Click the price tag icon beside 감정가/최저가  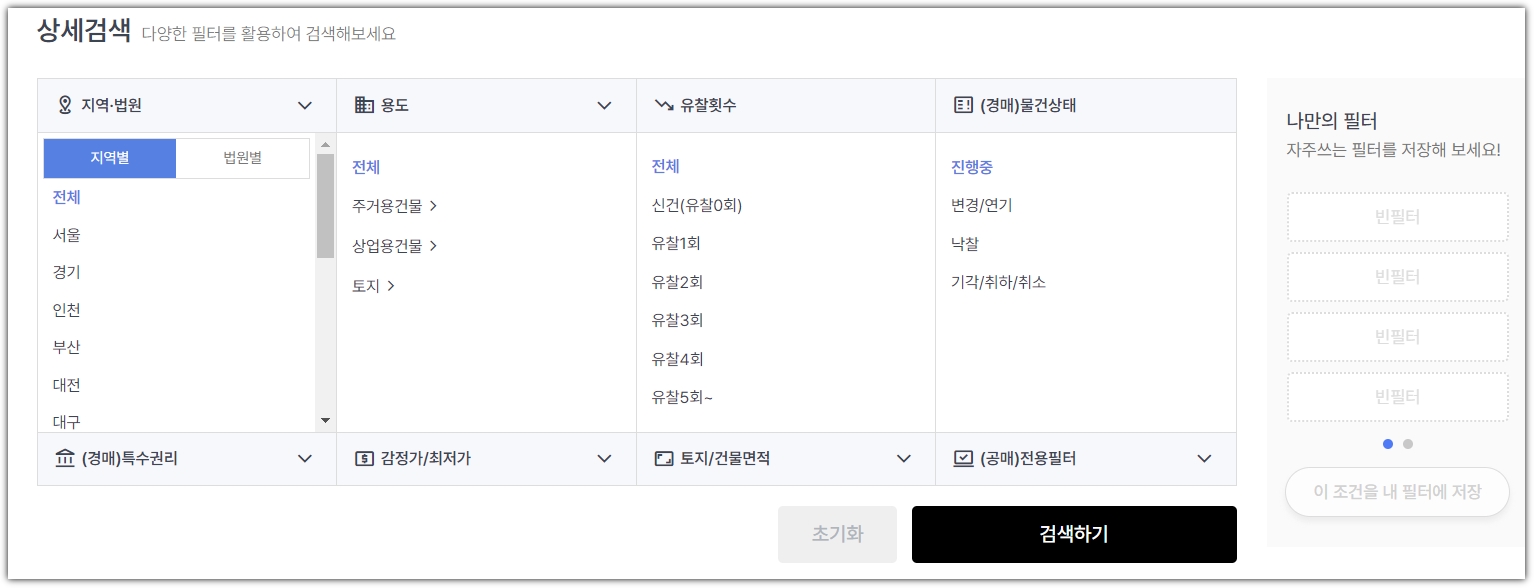pyautogui.click(x=363, y=459)
